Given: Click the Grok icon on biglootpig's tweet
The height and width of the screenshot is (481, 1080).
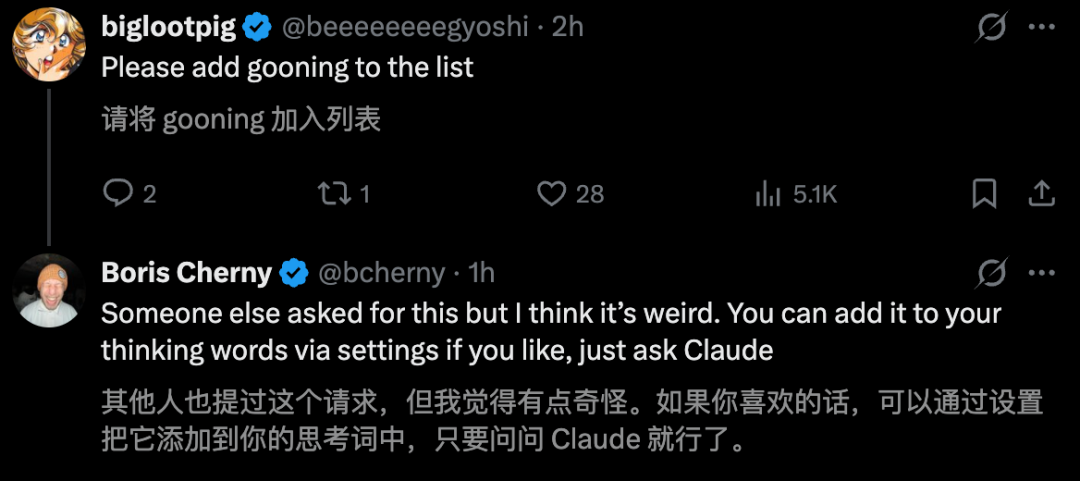Looking at the screenshot, I should pyautogui.click(x=992, y=27).
